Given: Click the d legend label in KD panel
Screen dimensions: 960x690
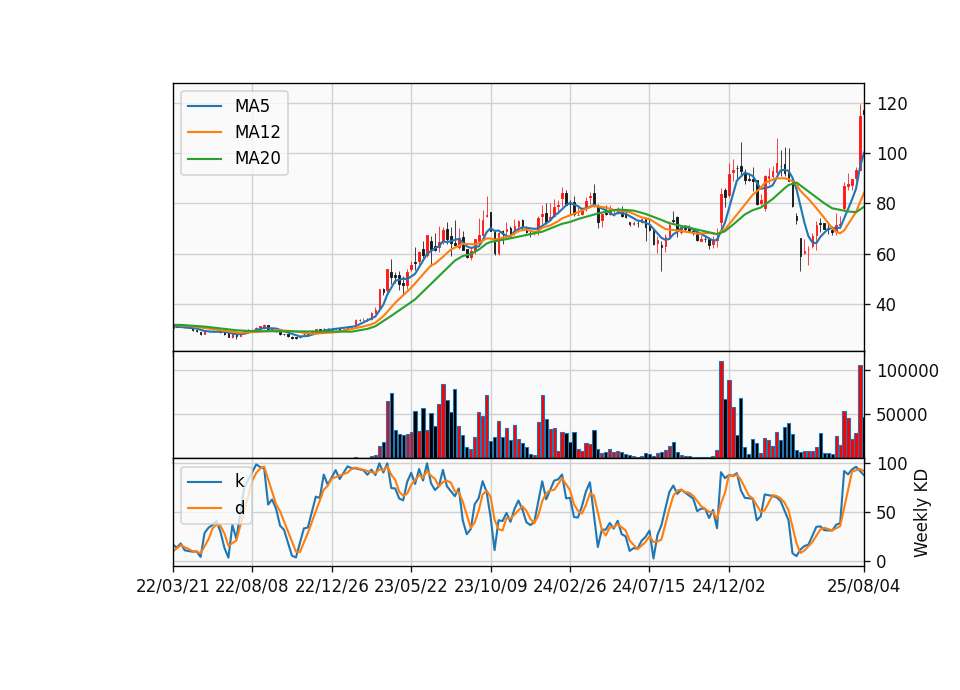Looking at the screenshot, I should pyautogui.click(x=240, y=508).
